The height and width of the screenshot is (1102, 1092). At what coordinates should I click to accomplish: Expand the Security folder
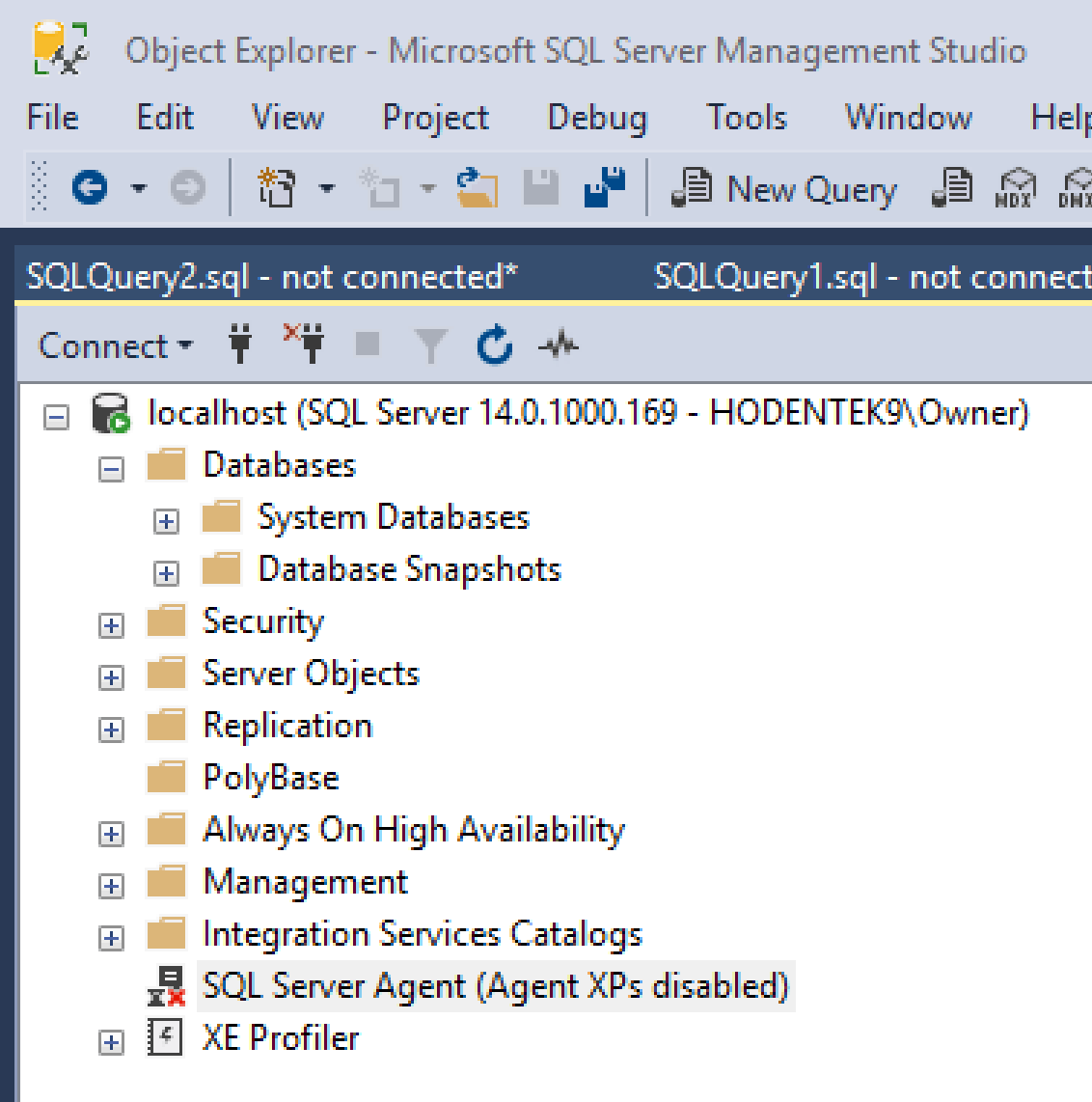coord(110,624)
